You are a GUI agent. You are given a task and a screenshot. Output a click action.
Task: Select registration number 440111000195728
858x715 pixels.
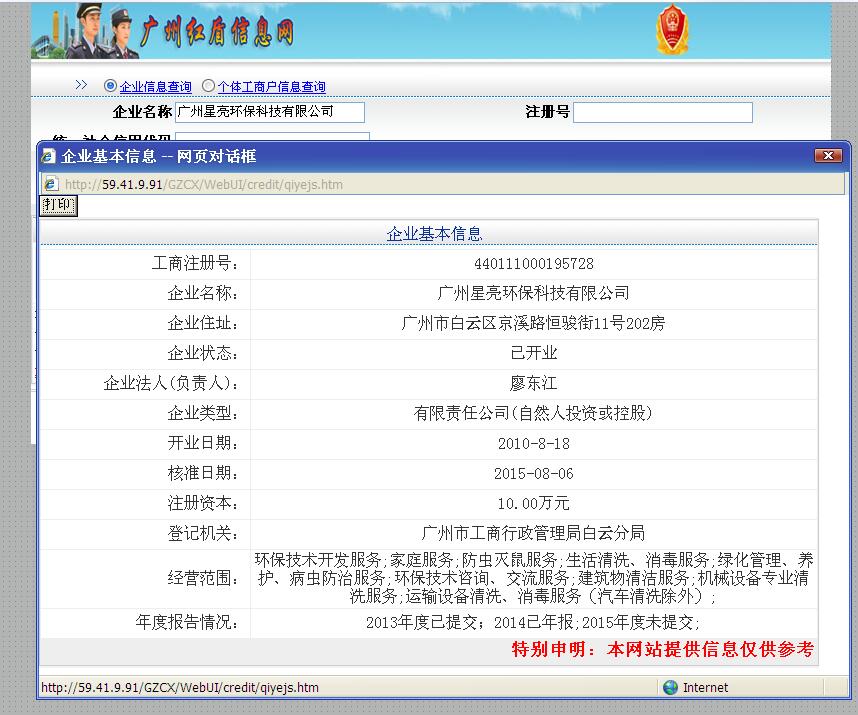point(534,264)
